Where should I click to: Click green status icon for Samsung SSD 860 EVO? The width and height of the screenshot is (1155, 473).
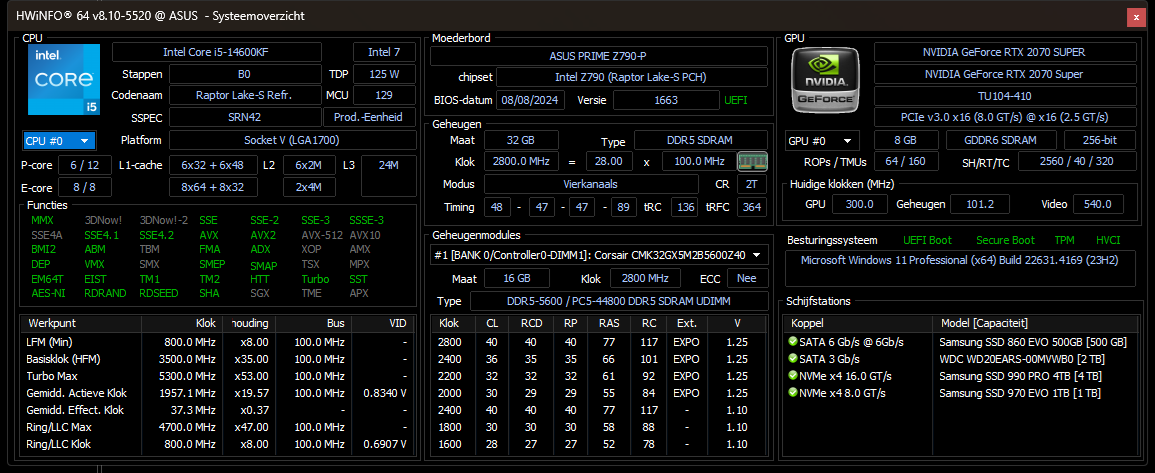[x=793, y=342]
